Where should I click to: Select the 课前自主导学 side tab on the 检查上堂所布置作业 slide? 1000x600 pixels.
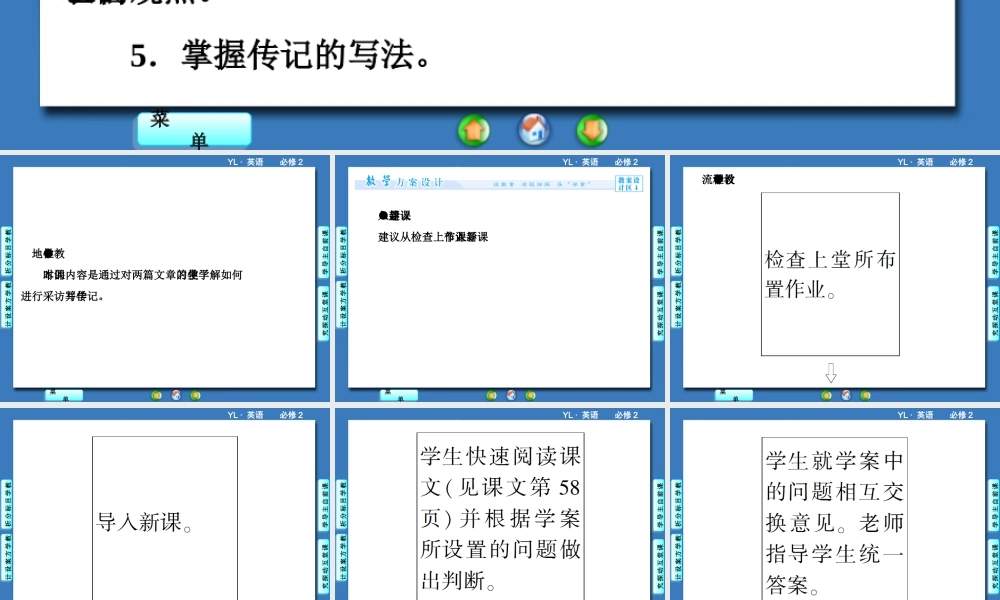coord(994,251)
